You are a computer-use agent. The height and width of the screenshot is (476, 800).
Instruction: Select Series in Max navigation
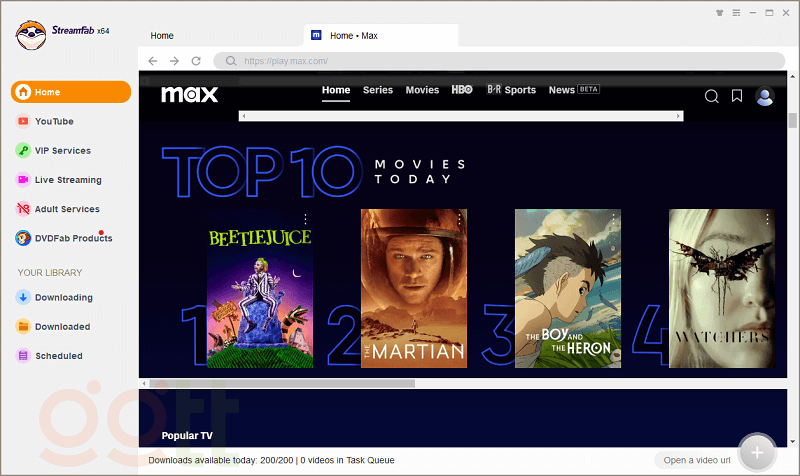pyautogui.click(x=378, y=90)
